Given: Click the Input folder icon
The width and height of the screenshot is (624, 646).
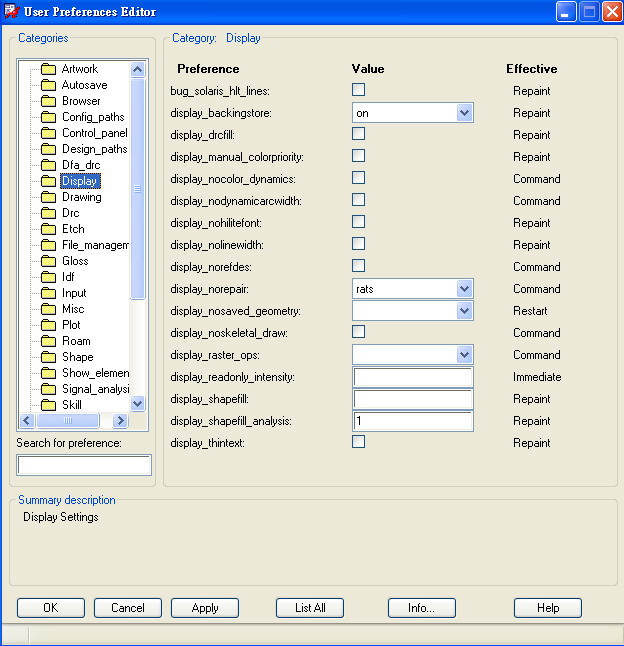Looking at the screenshot, I should [48, 293].
